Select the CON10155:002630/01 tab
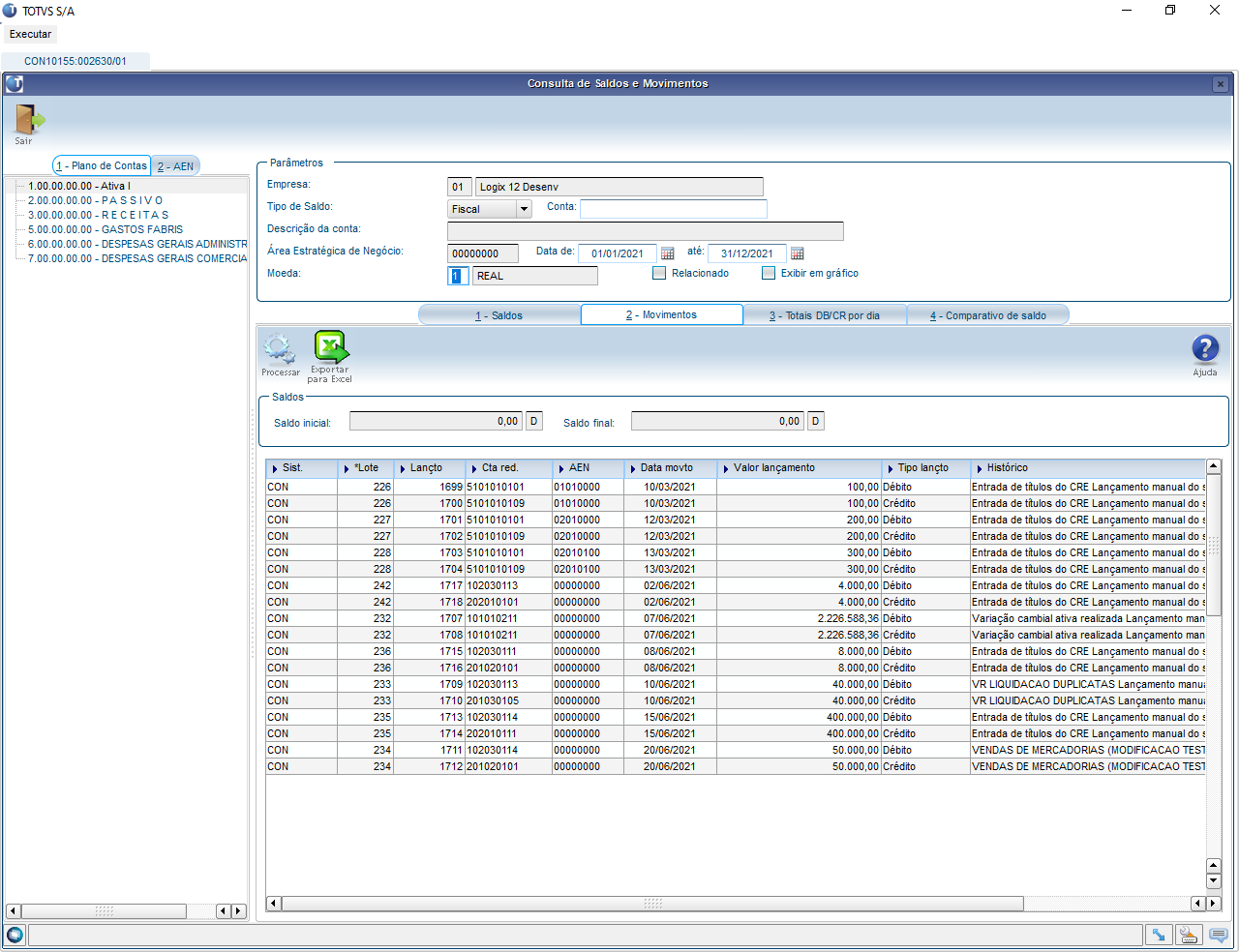Image resolution: width=1239 pixels, height=952 pixels. click(x=76, y=61)
